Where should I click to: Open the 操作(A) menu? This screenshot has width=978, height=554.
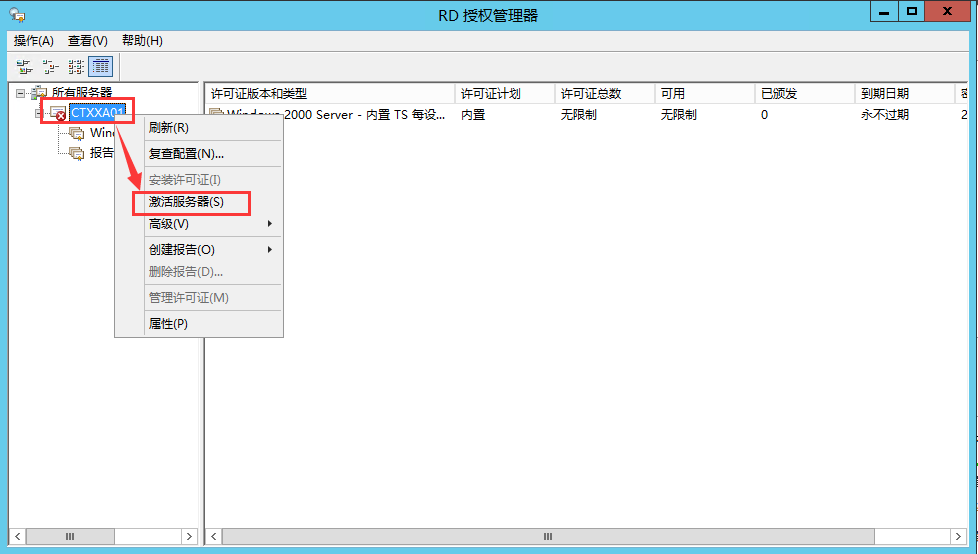tap(34, 41)
